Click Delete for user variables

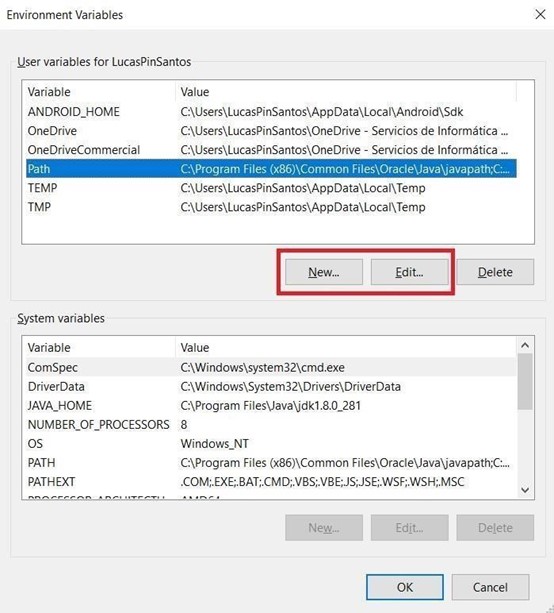pos(495,272)
